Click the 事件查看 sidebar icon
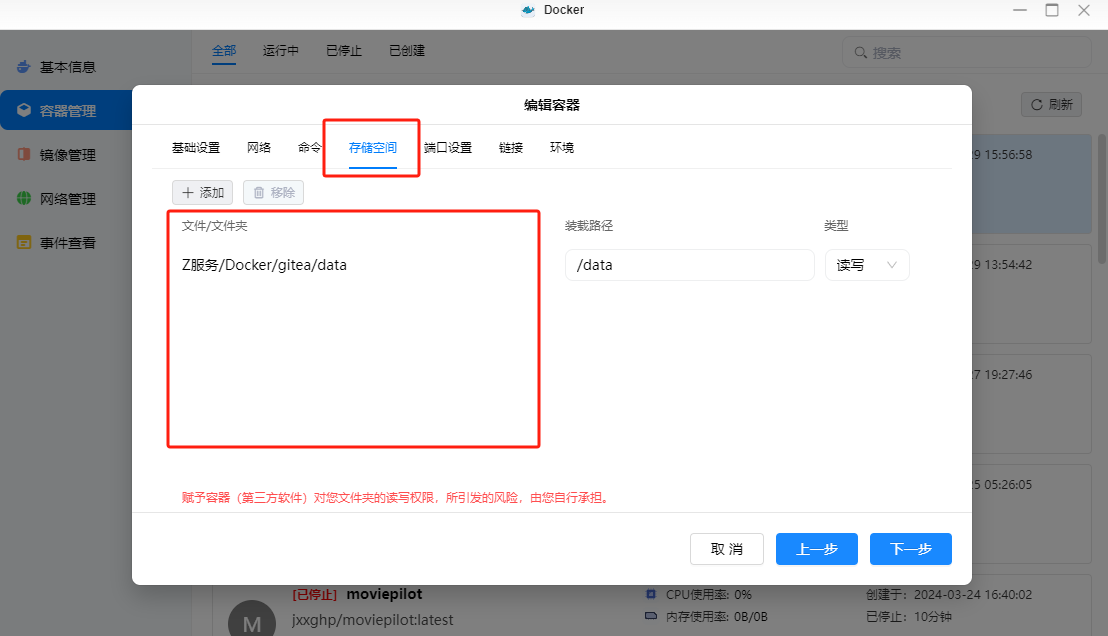Viewport: 1108px width, 636px height. (x=23, y=243)
